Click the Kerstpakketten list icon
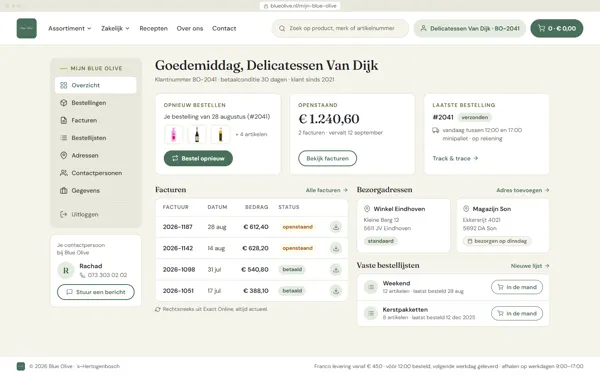This screenshot has width=600, height=376. click(370, 313)
